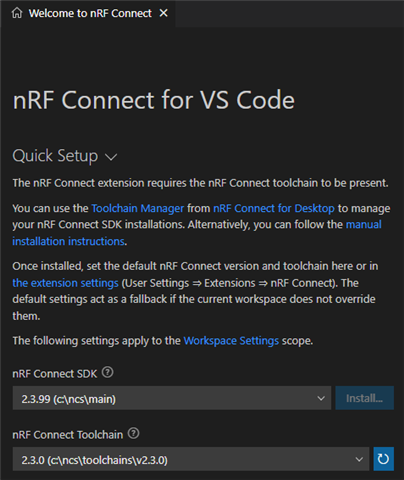Click the Quick Setup heading text
404x480 pixels.
[55, 156]
